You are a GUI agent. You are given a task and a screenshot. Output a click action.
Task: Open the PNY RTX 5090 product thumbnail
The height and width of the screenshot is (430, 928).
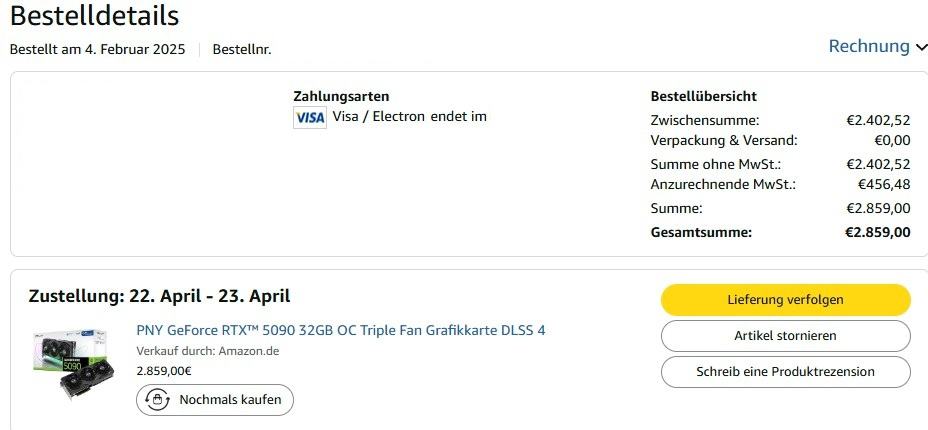coord(73,364)
